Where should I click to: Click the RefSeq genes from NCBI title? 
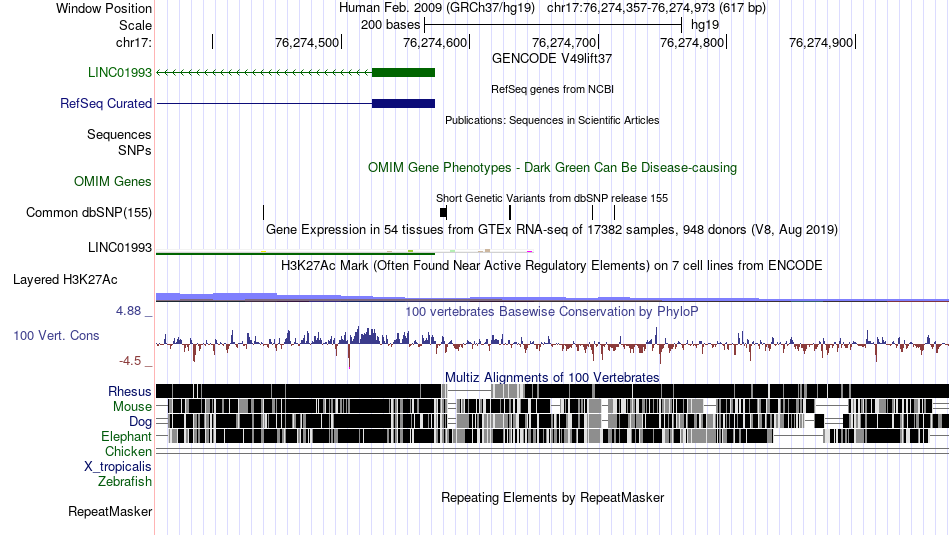(552, 90)
